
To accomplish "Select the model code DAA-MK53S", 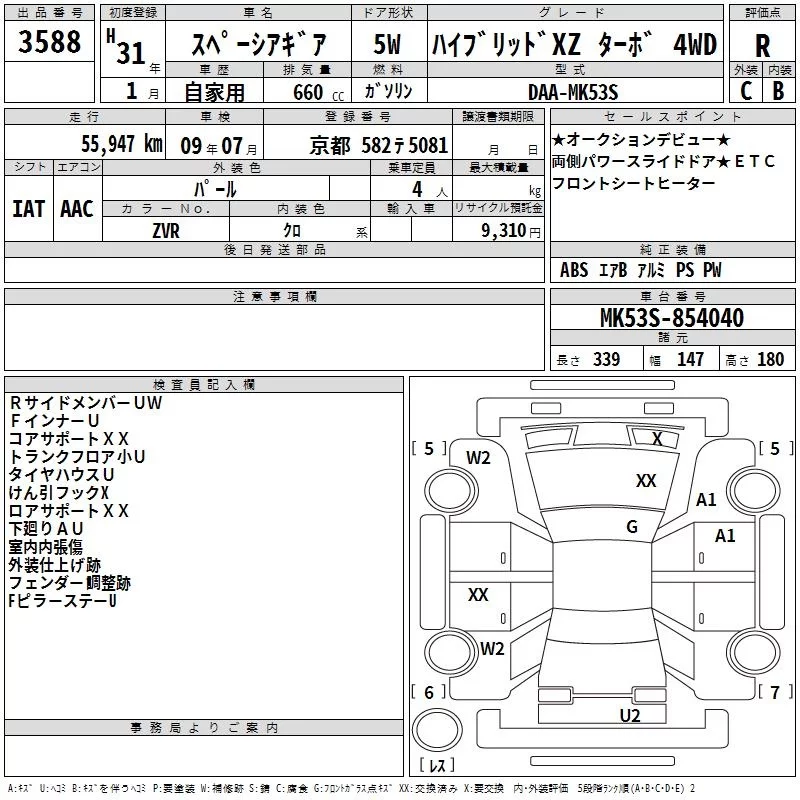I will [573, 92].
